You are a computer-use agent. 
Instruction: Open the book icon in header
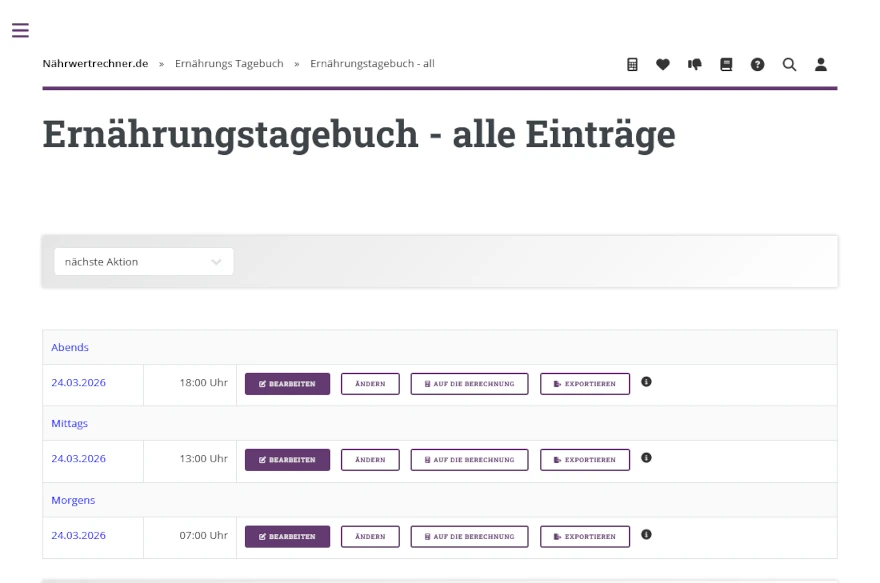[726, 64]
